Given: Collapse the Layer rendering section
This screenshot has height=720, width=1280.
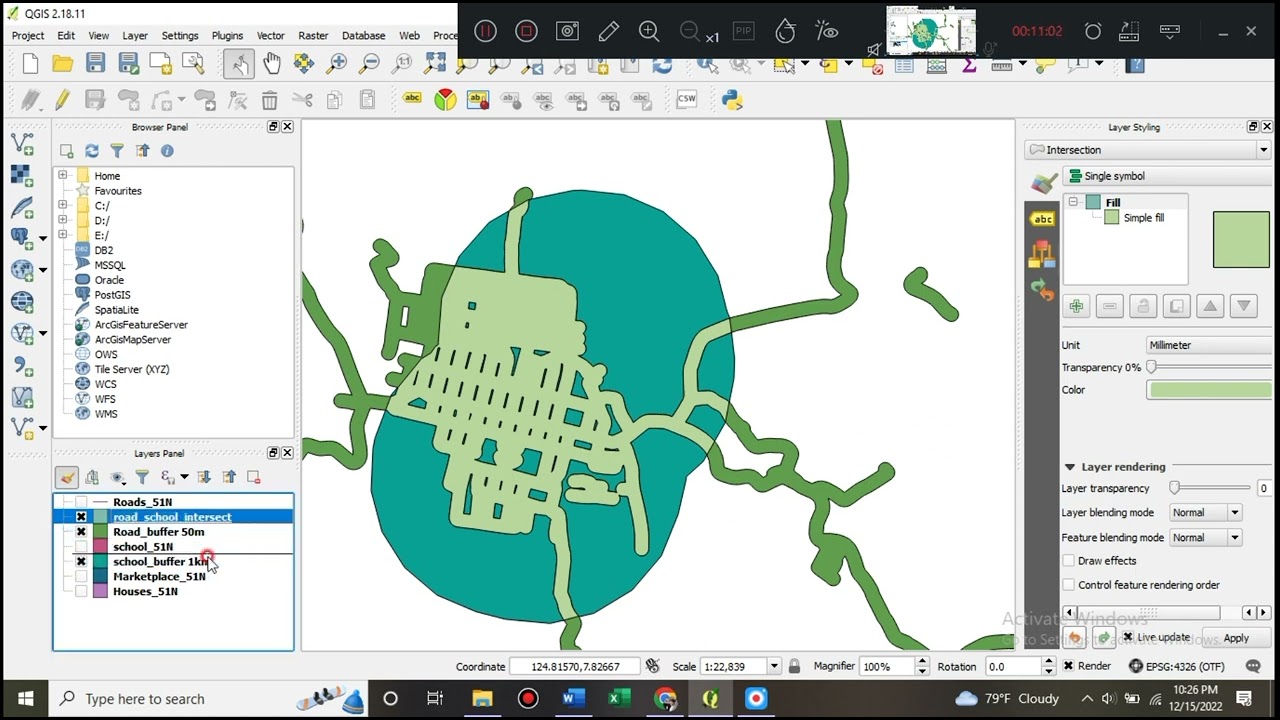Looking at the screenshot, I should [1070, 467].
